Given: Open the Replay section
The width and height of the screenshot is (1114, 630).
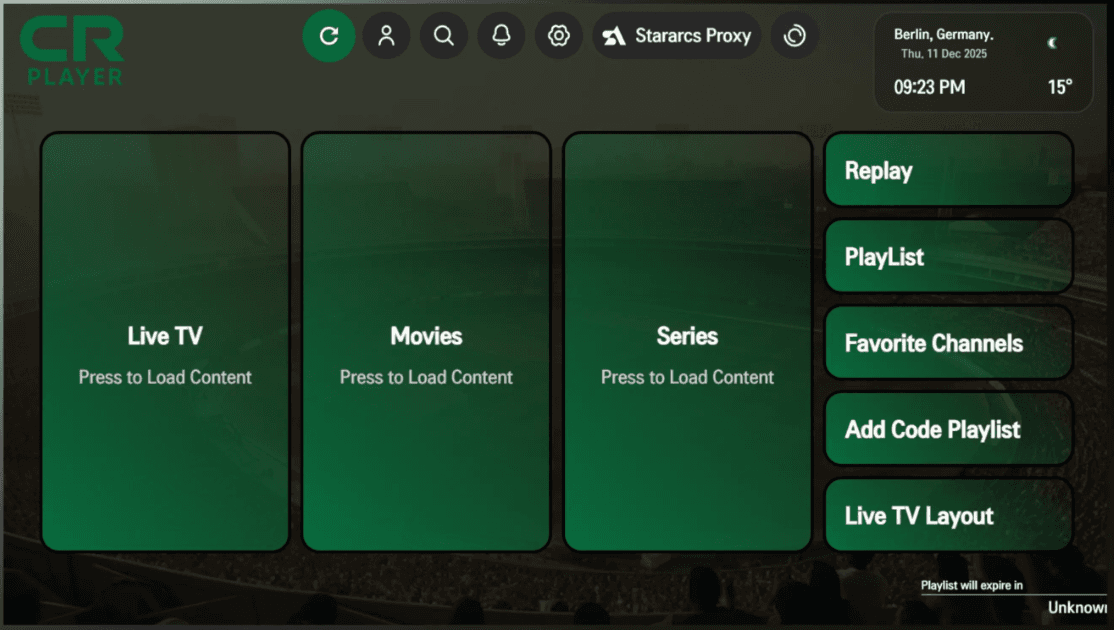Looking at the screenshot, I should [948, 170].
